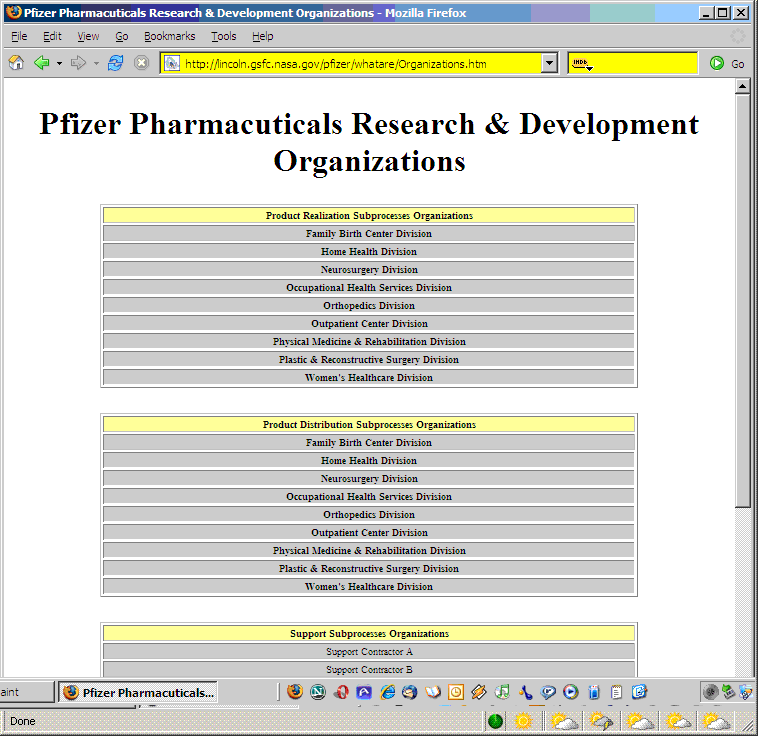Open the Tools menu
The width and height of the screenshot is (758, 736).
coord(224,36)
